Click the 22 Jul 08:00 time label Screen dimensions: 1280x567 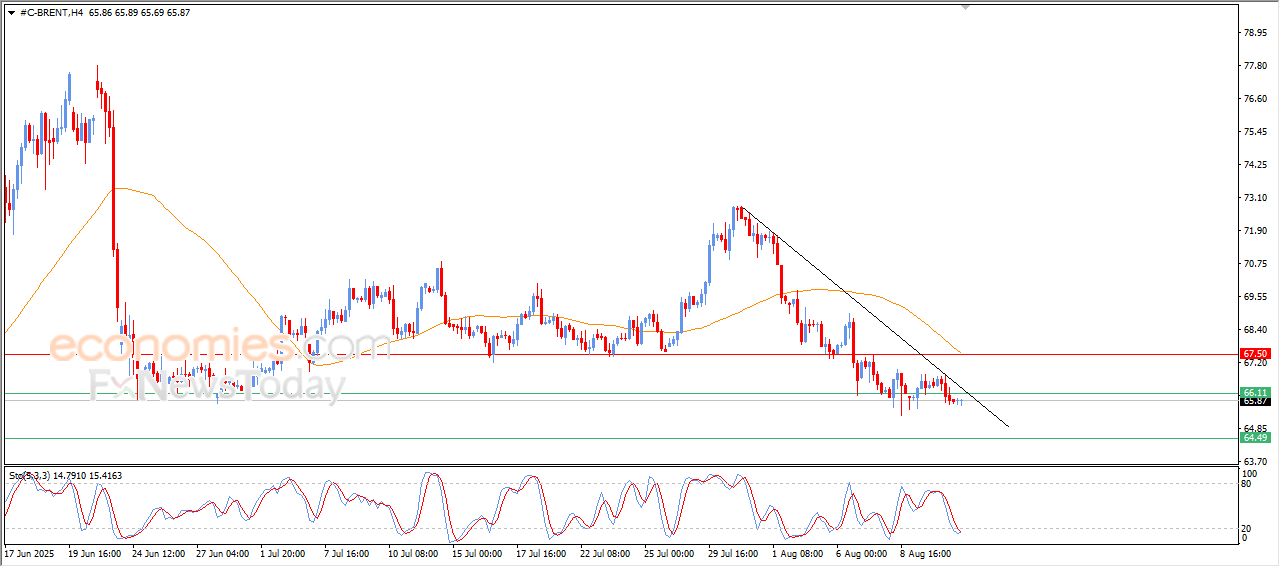pos(607,552)
